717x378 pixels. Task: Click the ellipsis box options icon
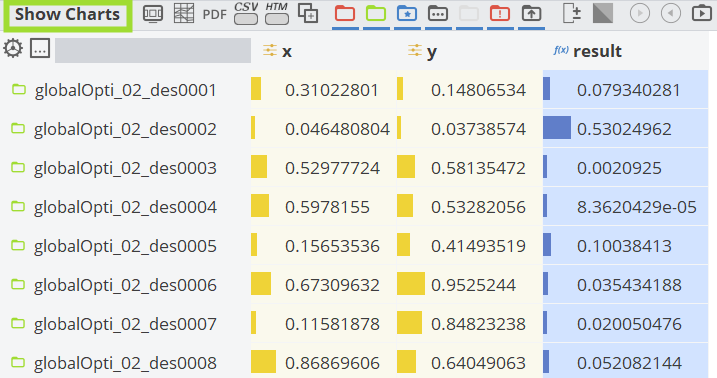40,48
